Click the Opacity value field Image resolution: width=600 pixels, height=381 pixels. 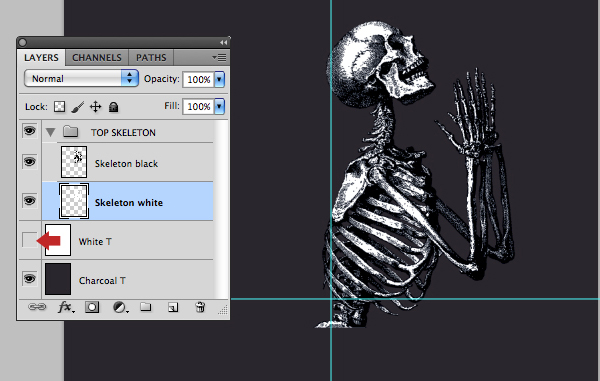click(199, 79)
